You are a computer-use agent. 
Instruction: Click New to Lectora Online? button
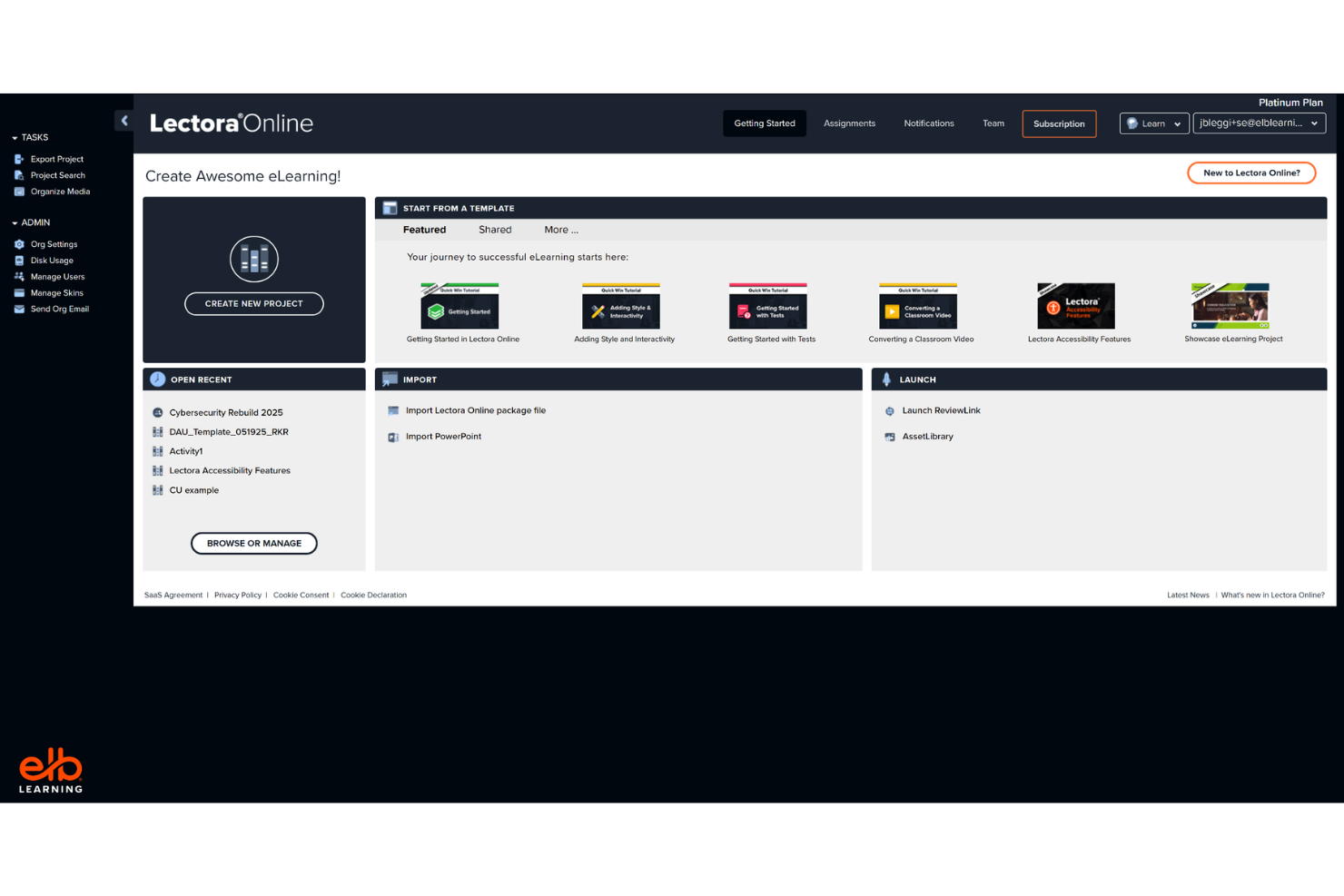[1251, 172]
